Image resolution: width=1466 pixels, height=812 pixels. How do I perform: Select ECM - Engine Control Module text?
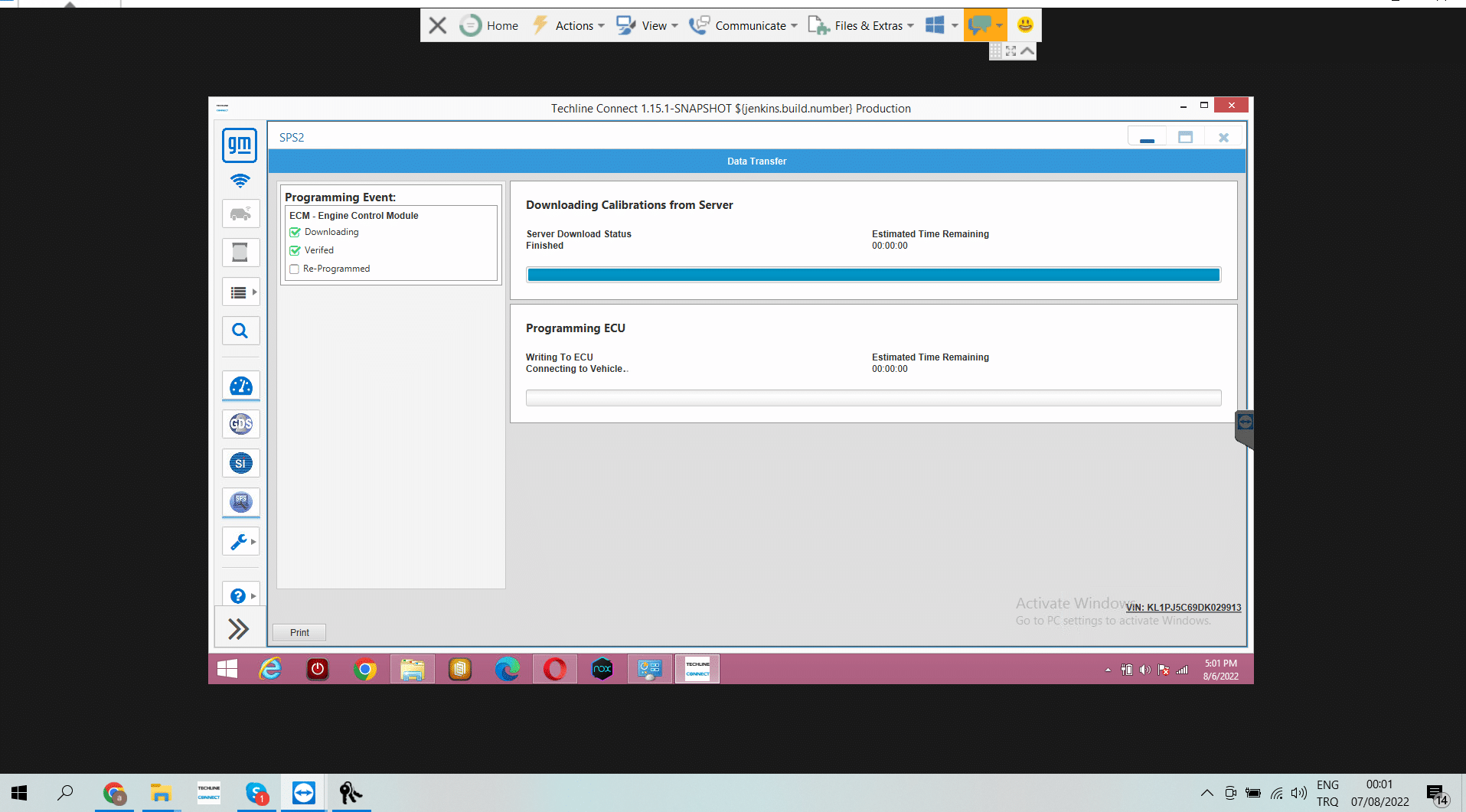click(x=354, y=216)
